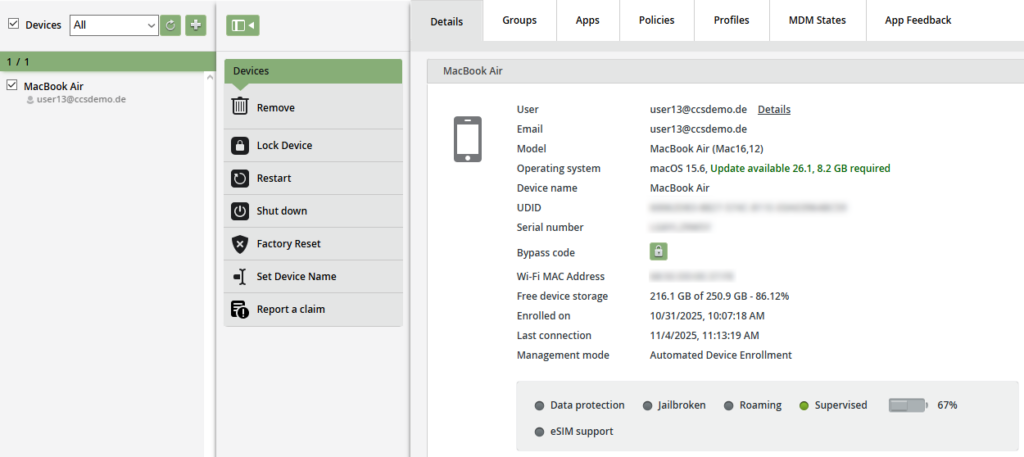Click the trash icon for Remove
1024x457 pixels.
(240, 107)
